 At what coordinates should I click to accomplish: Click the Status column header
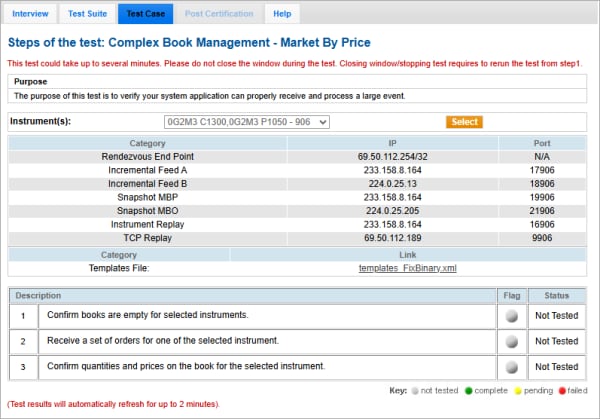pos(557,296)
